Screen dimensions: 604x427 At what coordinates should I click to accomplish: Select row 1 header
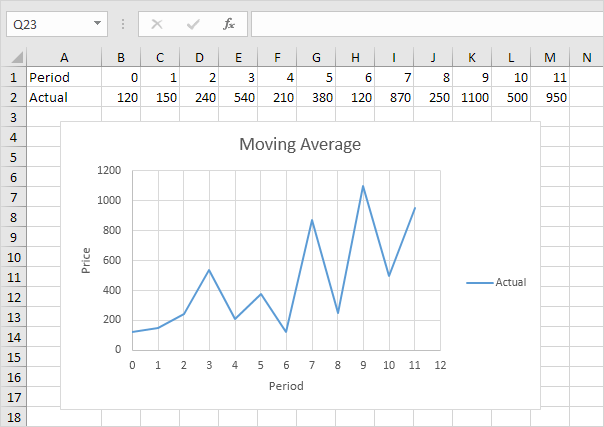pos(13,77)
